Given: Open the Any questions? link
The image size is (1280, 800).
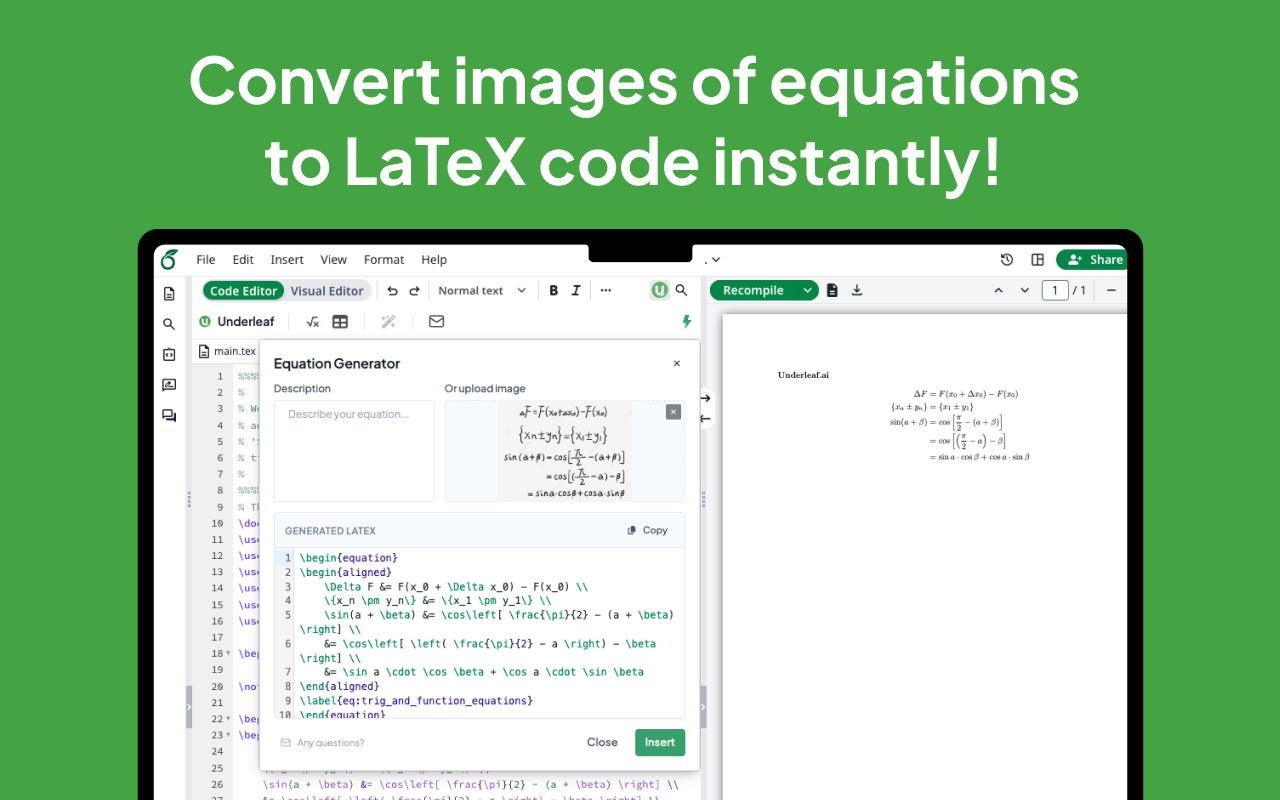Looking at the screenshot, I should [322, 743].
